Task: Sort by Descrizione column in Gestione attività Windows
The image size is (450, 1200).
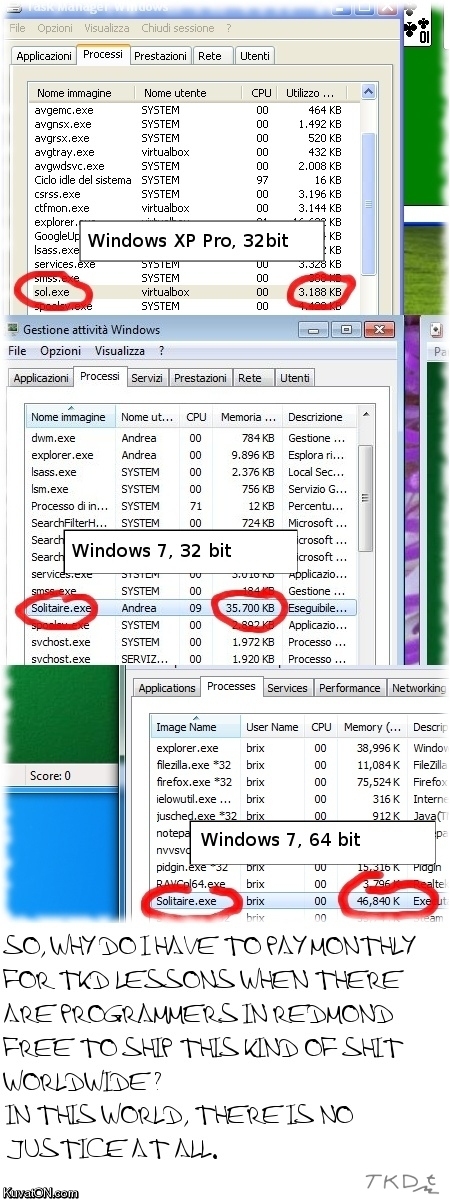Action: click(x=318, y=417)
